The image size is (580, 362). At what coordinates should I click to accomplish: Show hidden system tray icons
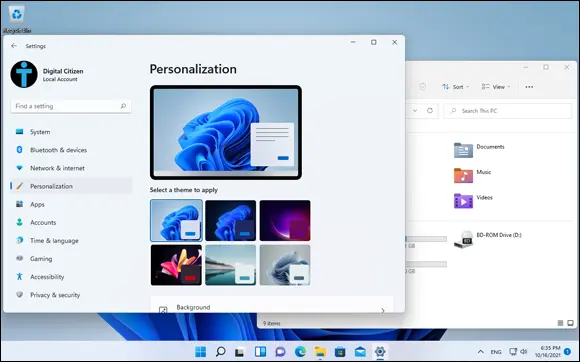click(480, 352)
